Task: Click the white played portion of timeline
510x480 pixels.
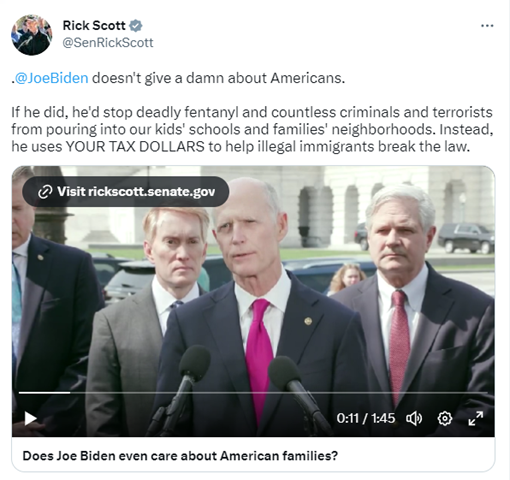Action: point(44,393)
